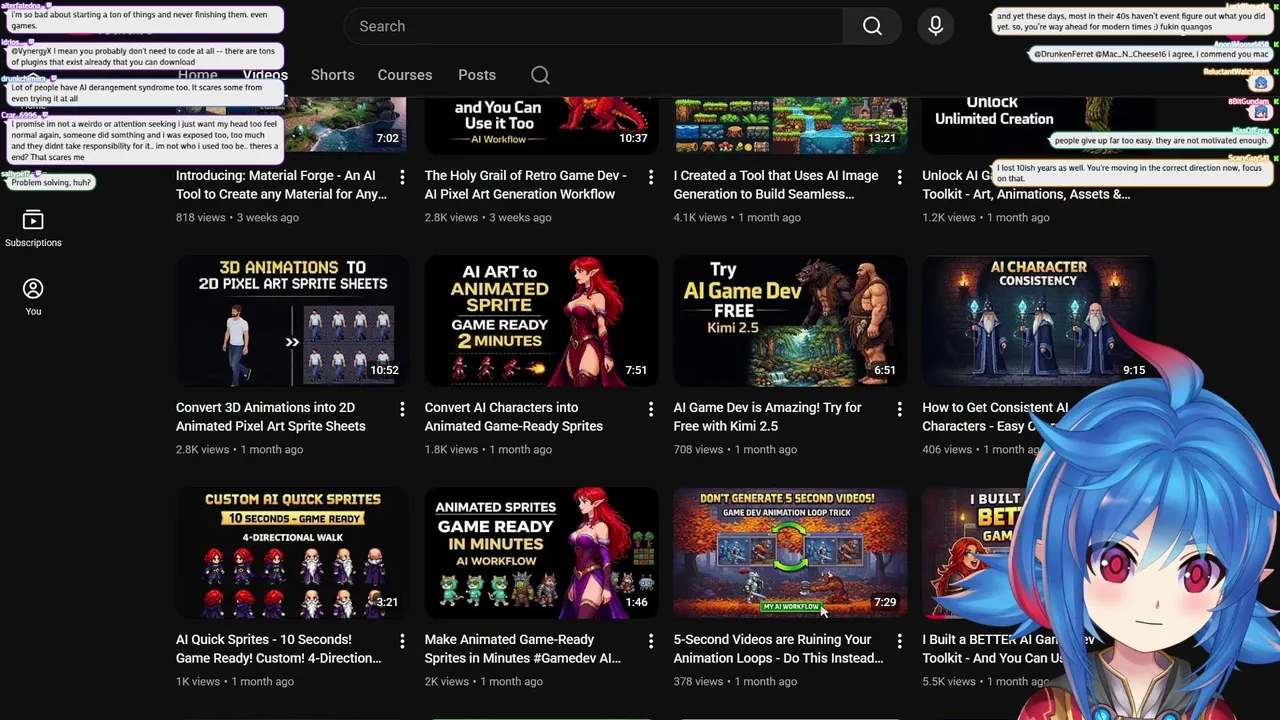Open the Courses tab
This screenshot has height=720, width=1280.
pyautogui.click(x=405, y=75)
